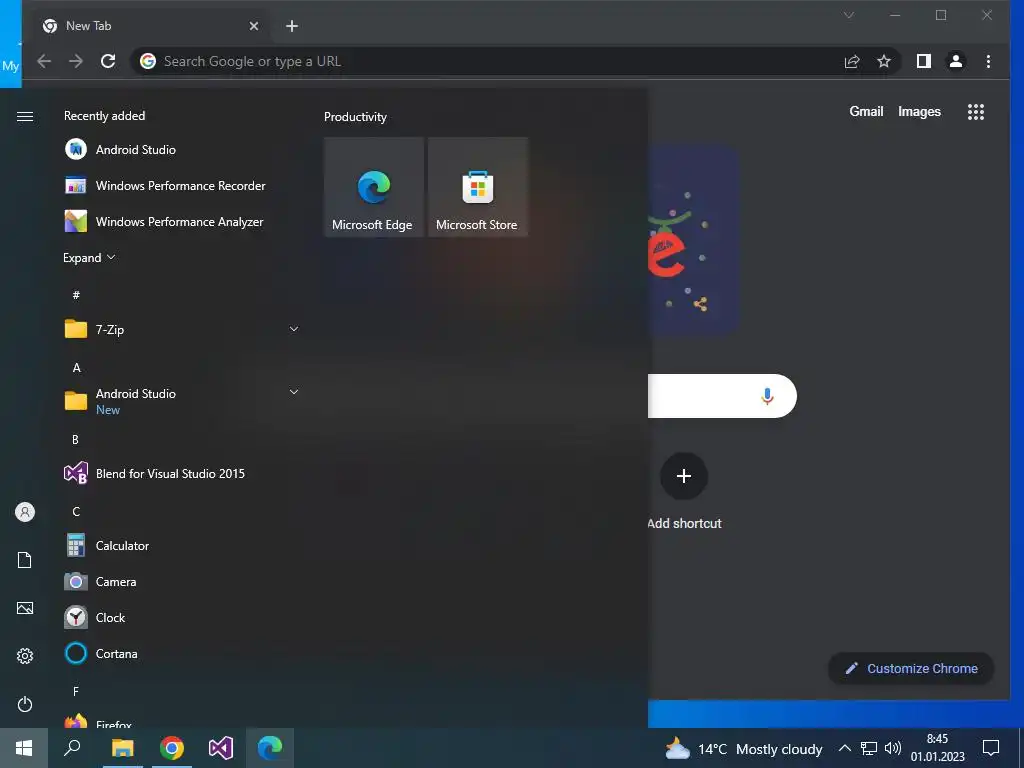This screenshot has height=768, width=1024.
Task: Open Chrome profile avatar
Action: (955, 61)
